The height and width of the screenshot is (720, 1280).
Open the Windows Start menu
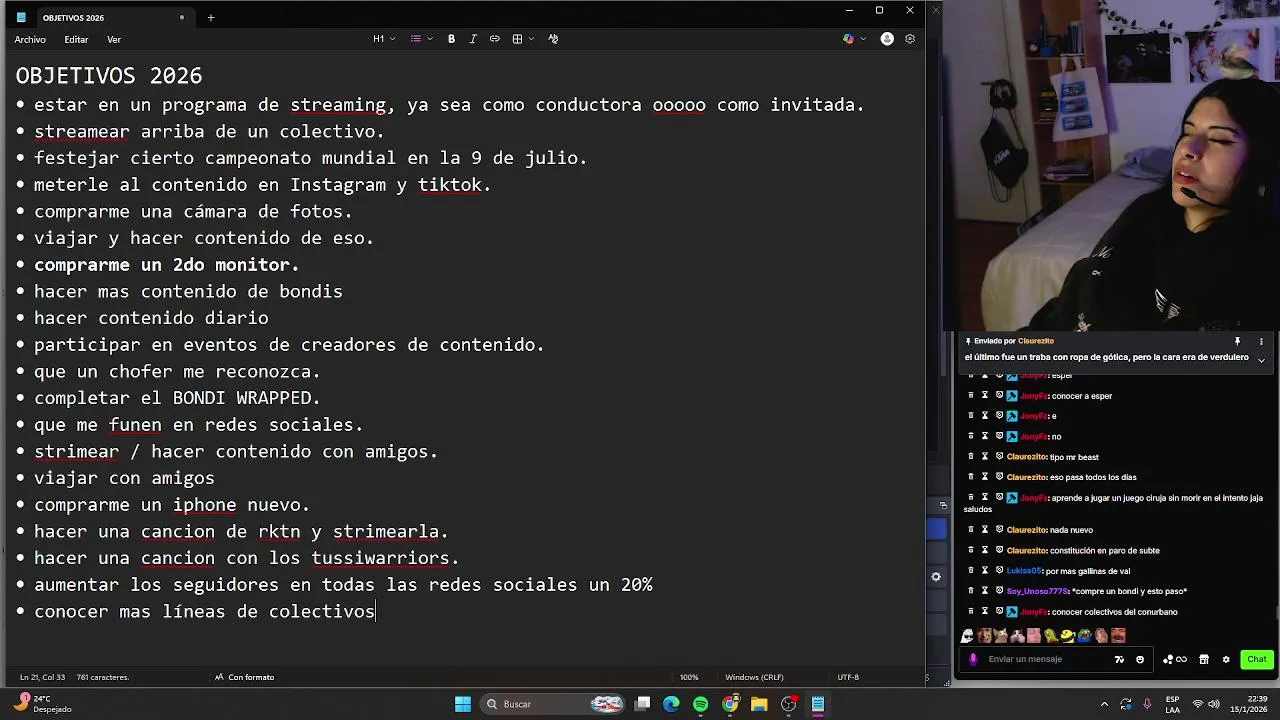pyautogui.click(x=463, y=704)
